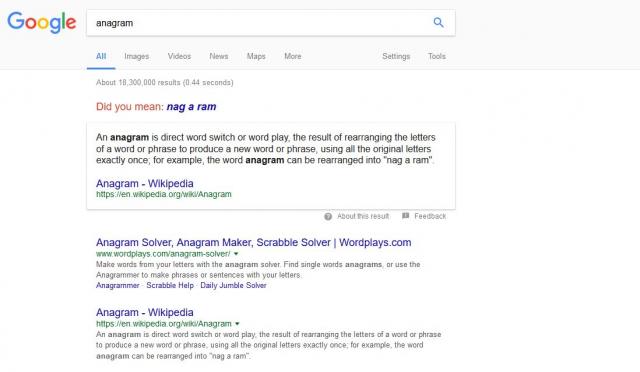Click the featured snippet definition paragraph
This screenshot has height=372, width=640.
pyautogui.click(x=266, y=149)
